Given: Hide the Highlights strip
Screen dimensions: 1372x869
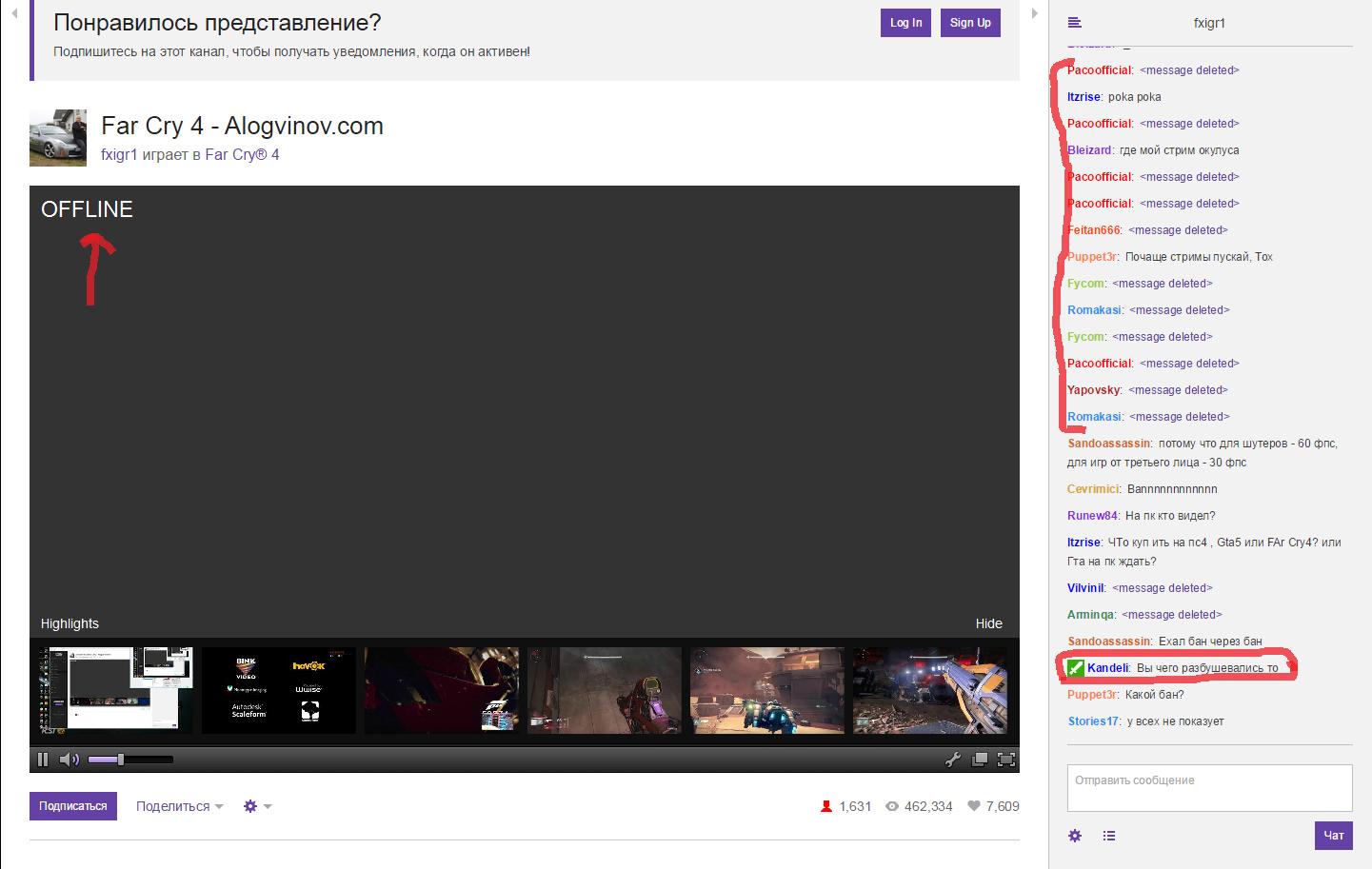Looking at the screenshot, I should 988,623.
